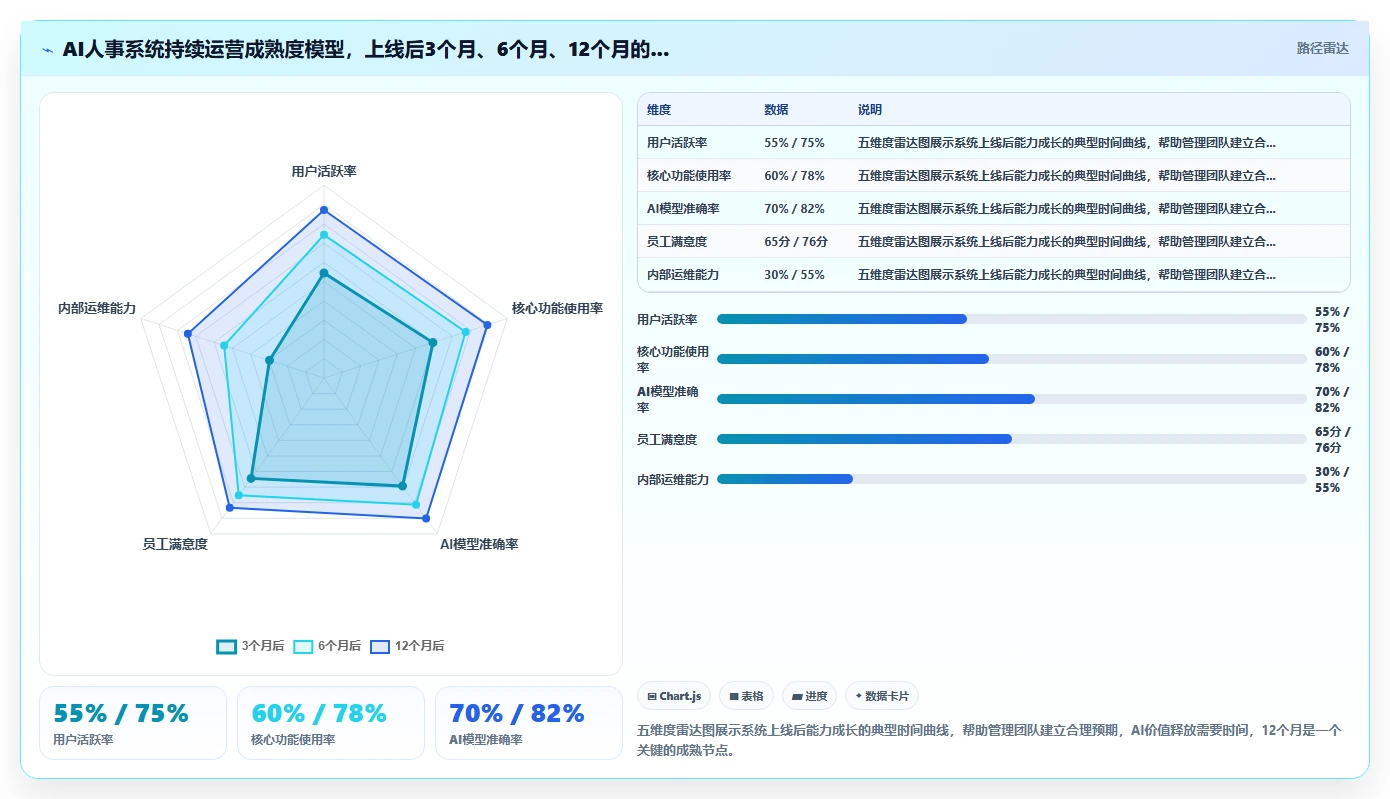
Task: Toggle the 3个月后 legend series
Action: point(250,646)
